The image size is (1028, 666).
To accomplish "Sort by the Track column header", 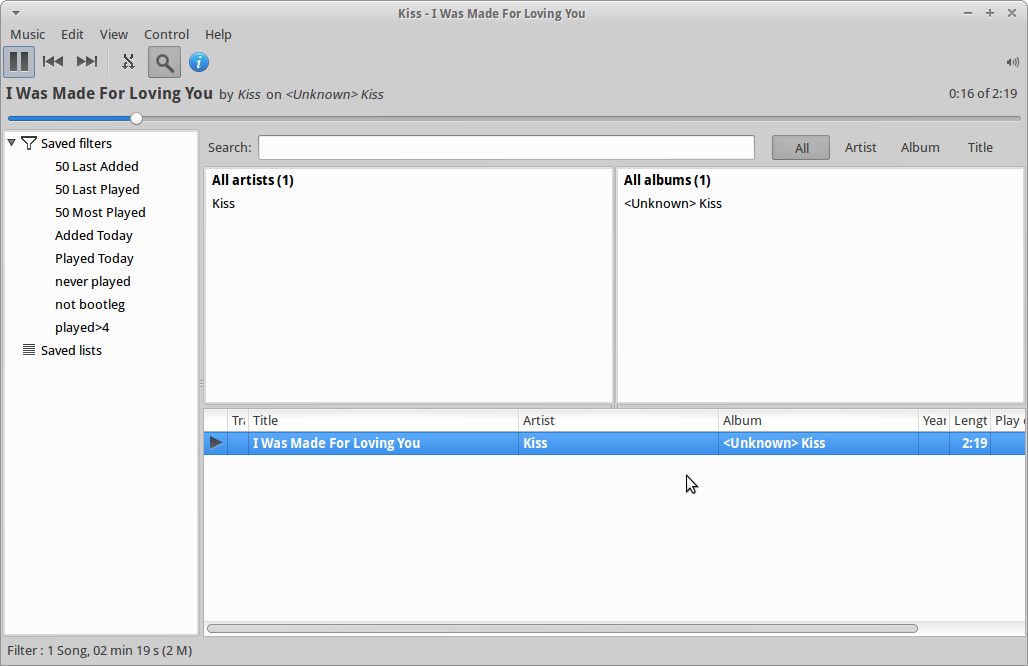I will click(238, 420).
